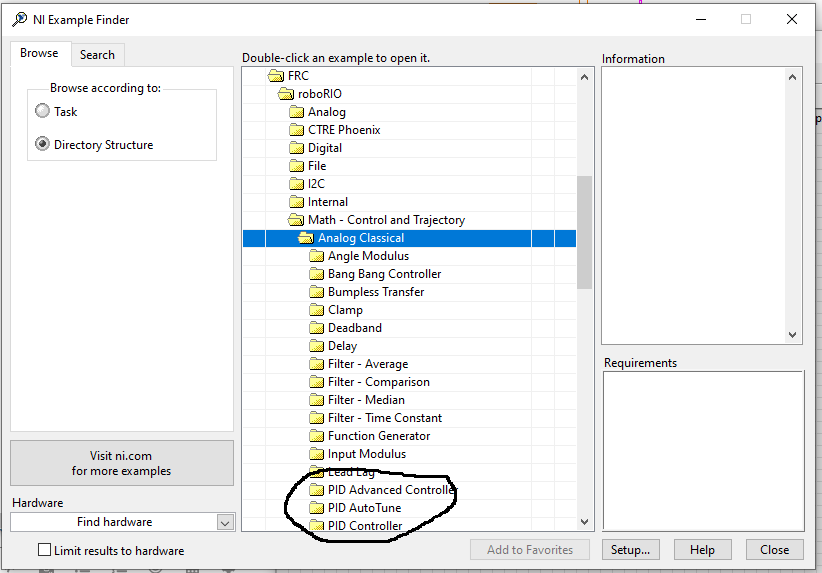Select the Bang Bang Controller row text
This screenshot has width=822, height=573.
[384, 274]
